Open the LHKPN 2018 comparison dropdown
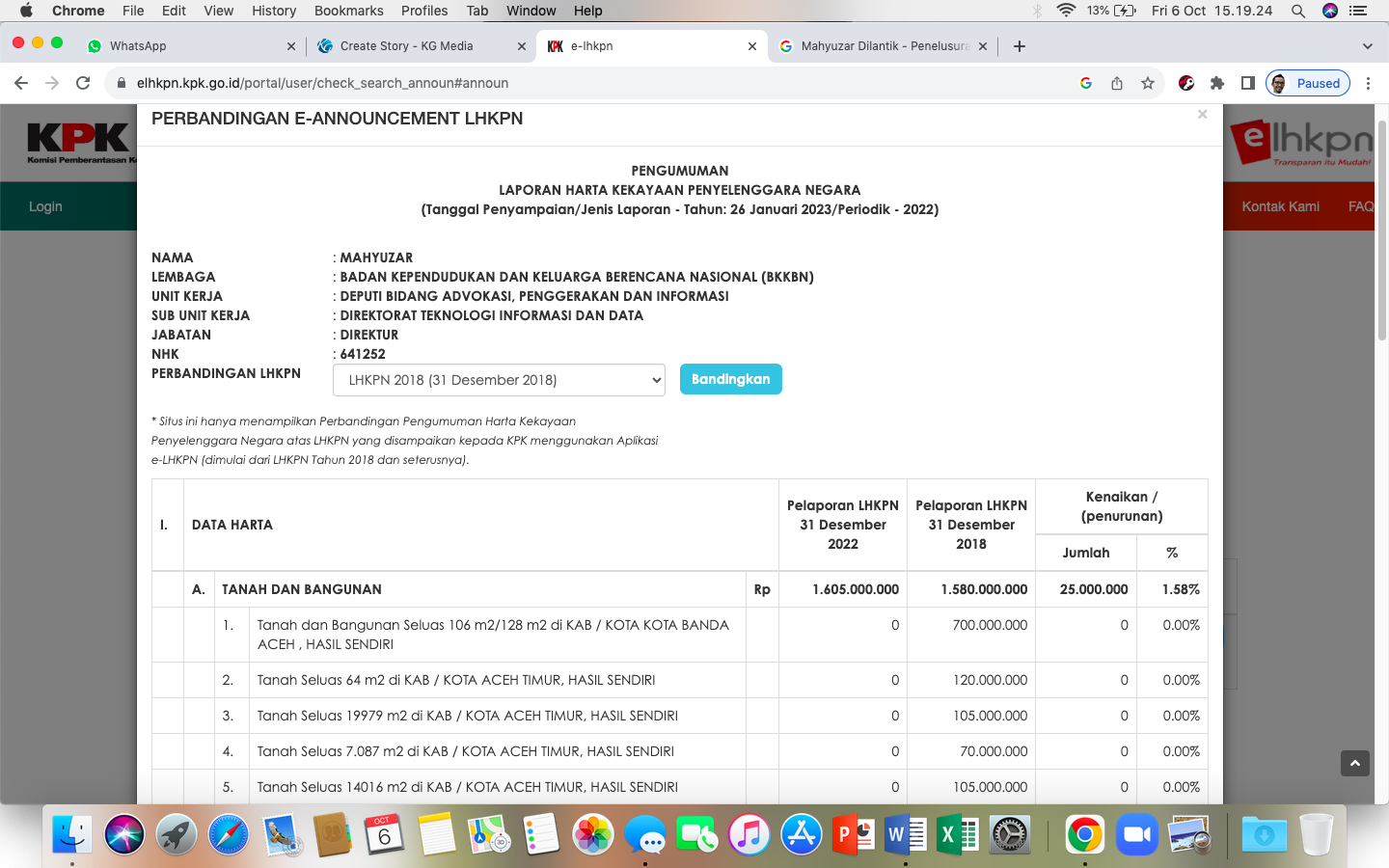 [499, 380]
